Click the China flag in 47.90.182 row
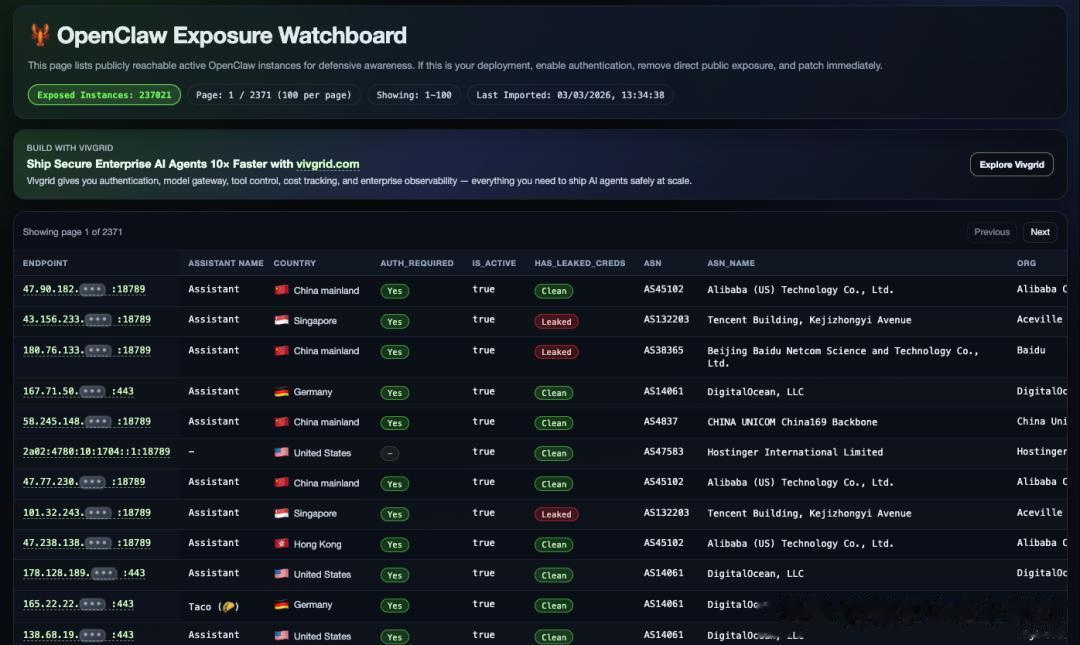Screen dimensions: 1080x645 (x=281, y=290)
